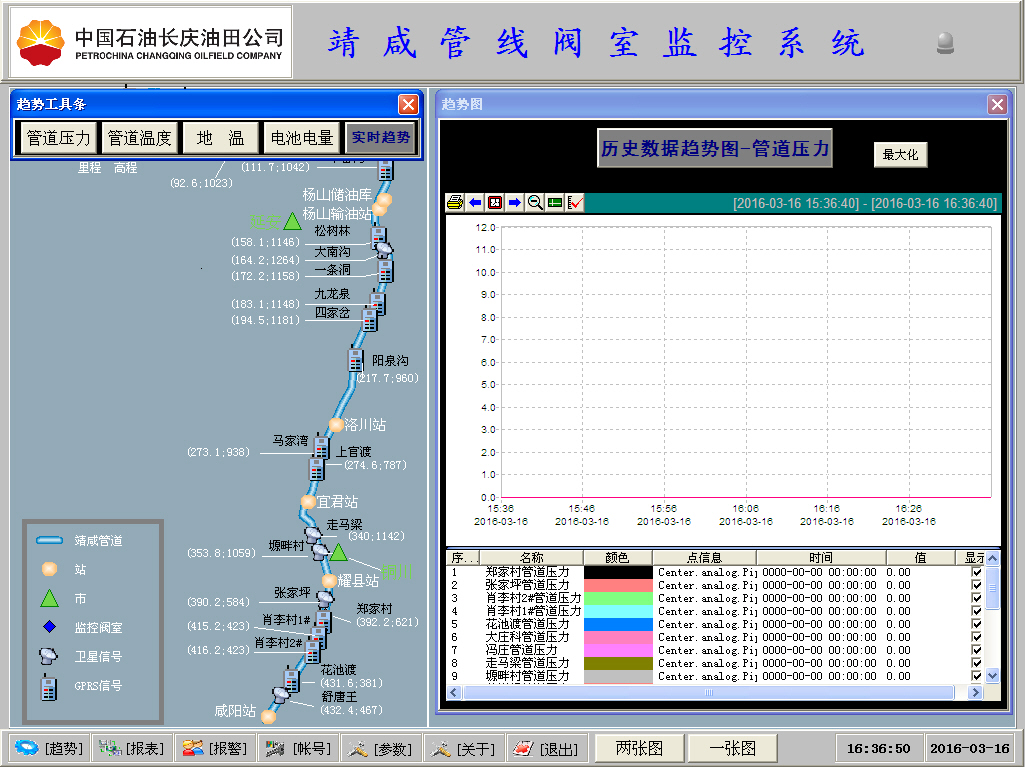Open the [报警] alarm menu
Viewport: 1025px width, 767px height.
click(214, 749)
